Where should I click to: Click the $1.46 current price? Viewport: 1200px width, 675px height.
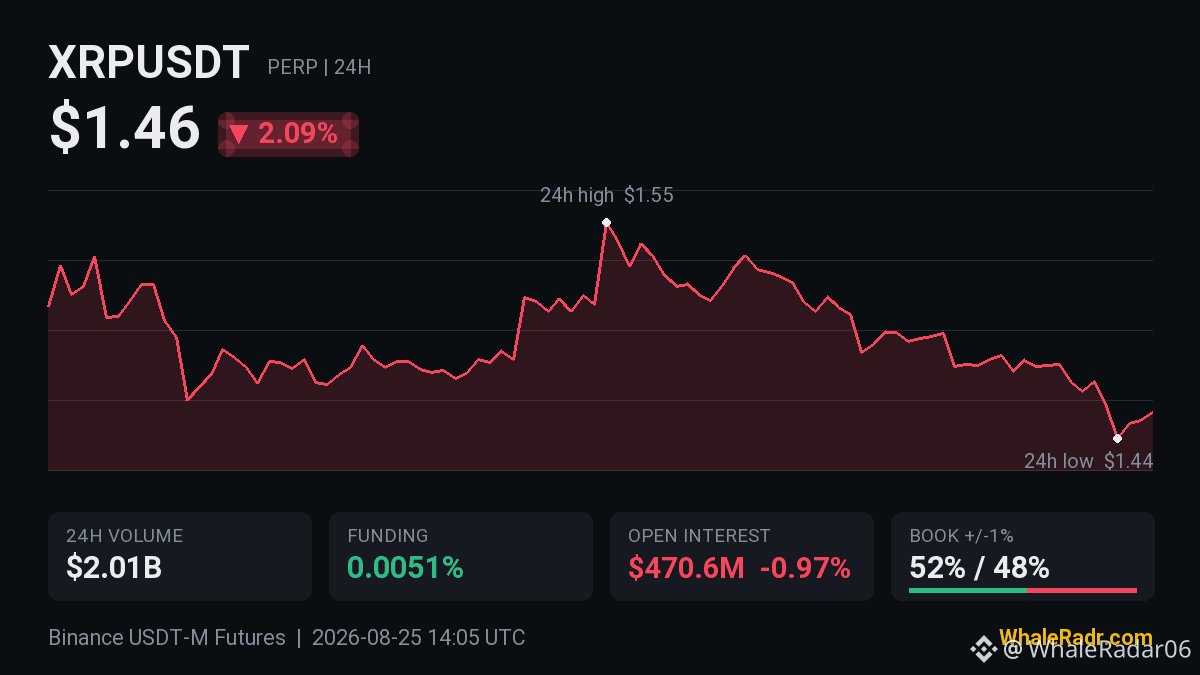click(x=125, y=129)
